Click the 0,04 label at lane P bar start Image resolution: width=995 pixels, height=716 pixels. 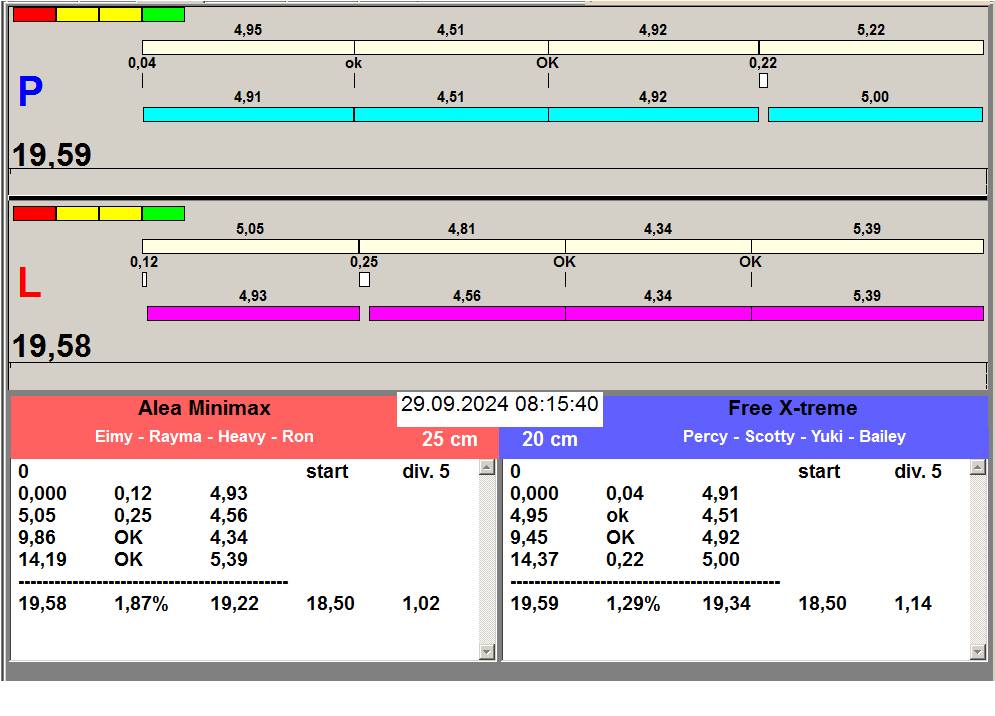pos(142,63)
